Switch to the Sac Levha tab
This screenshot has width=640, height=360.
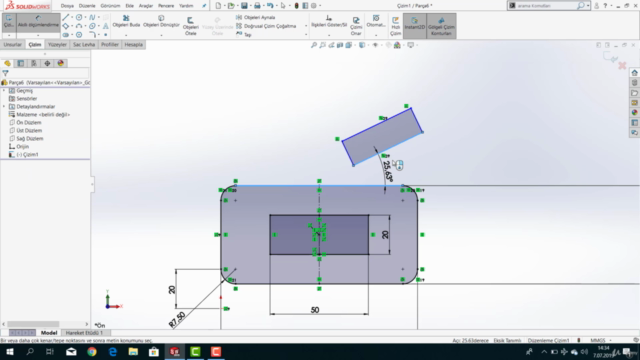pos(84,44)
